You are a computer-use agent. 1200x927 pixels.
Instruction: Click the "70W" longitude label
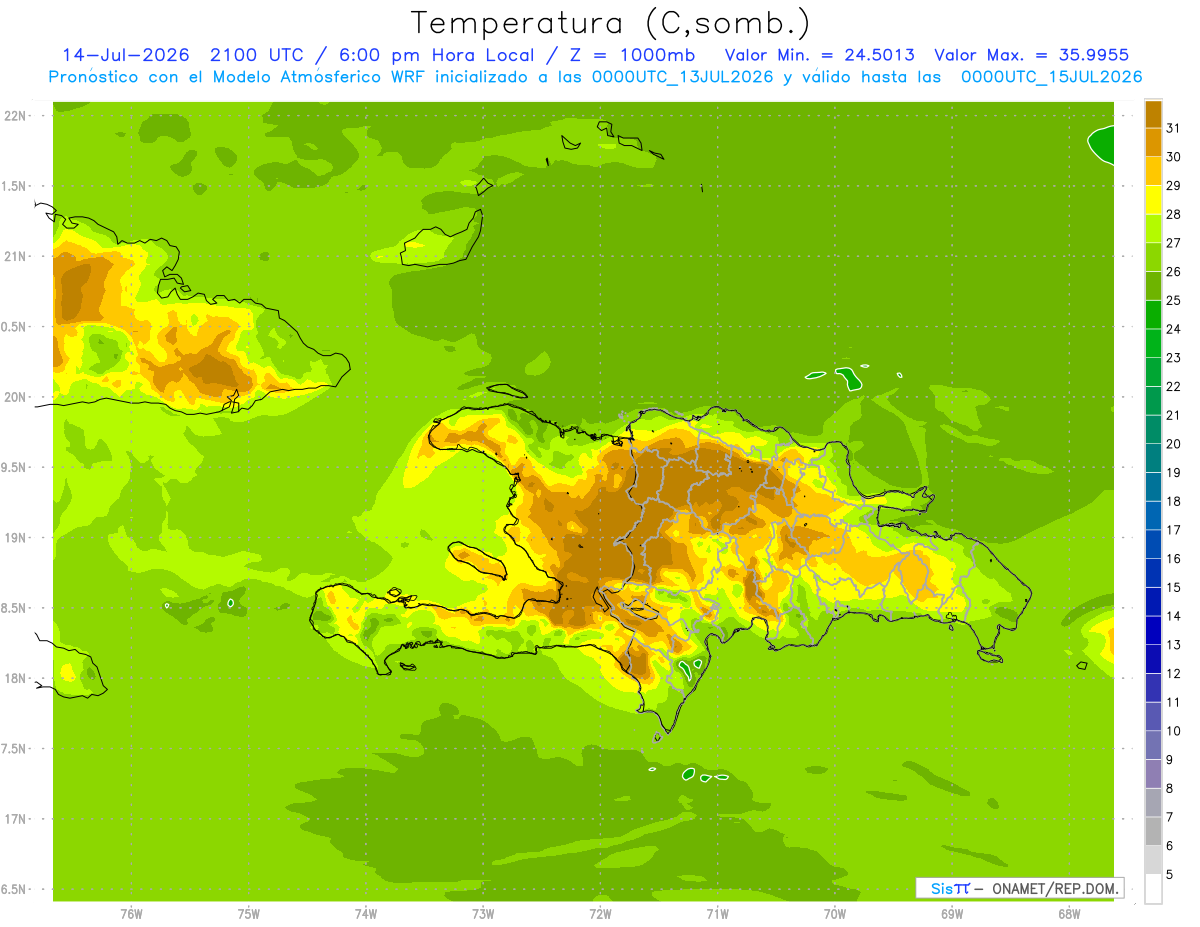point(835,914)
